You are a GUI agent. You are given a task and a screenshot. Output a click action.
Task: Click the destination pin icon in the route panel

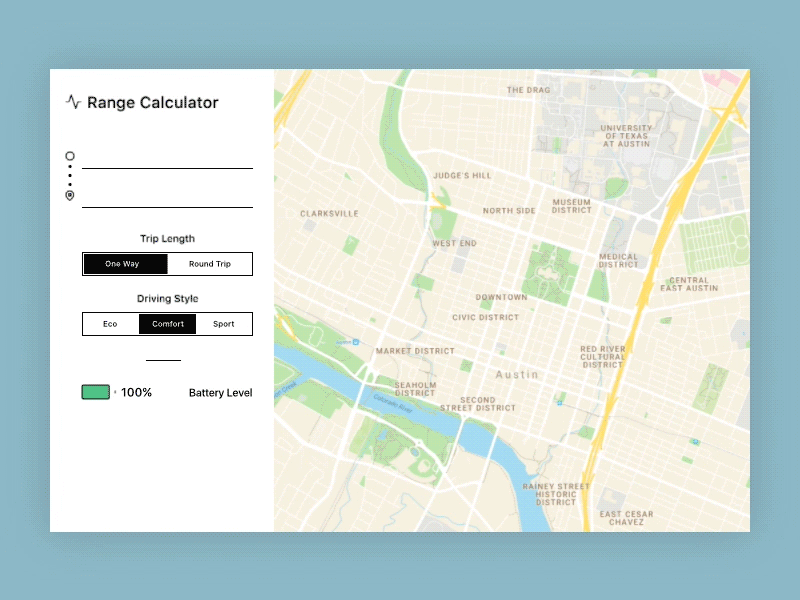click(69, 195)
